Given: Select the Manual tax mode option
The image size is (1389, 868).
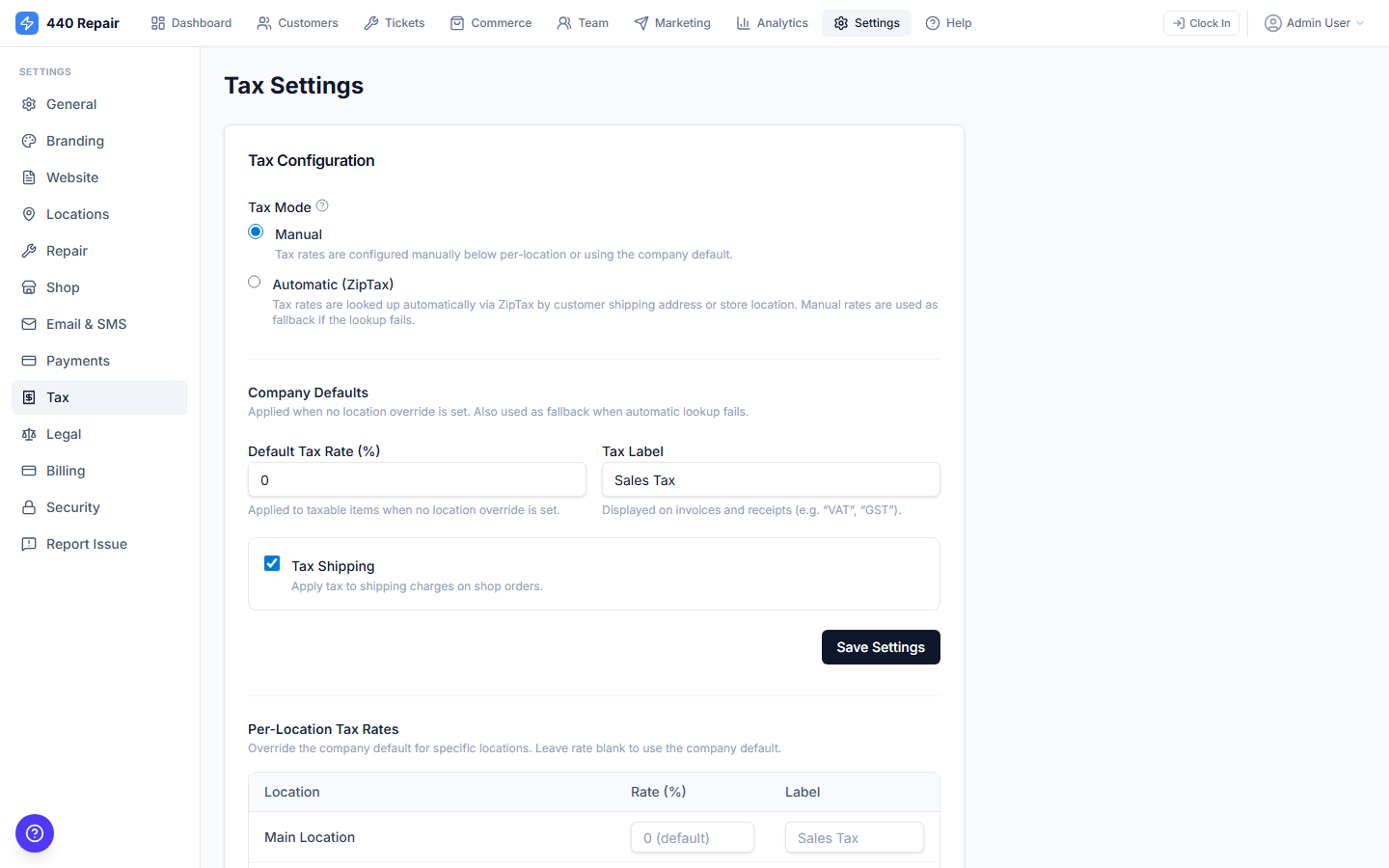Looking at the screenshot, I should (x=256, y=231).
